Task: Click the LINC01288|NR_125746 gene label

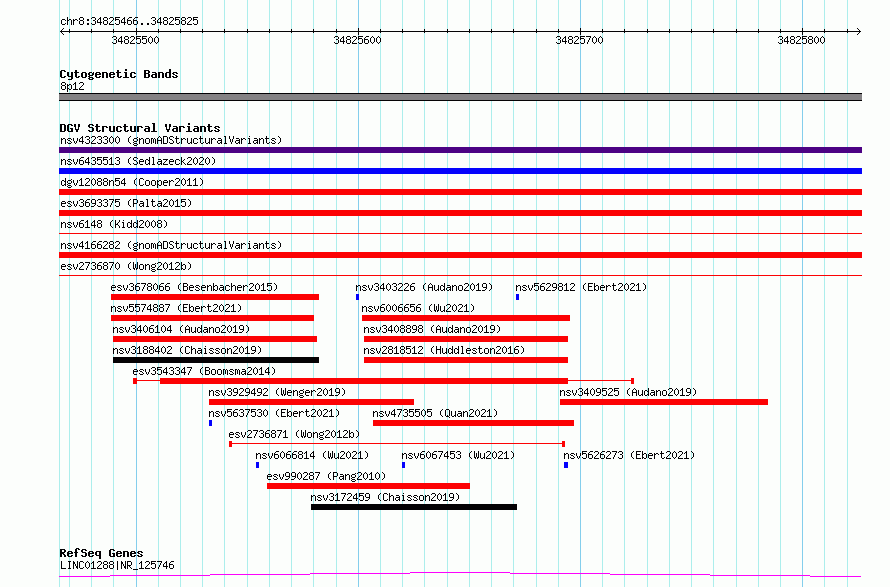Action: click(117, 565)
